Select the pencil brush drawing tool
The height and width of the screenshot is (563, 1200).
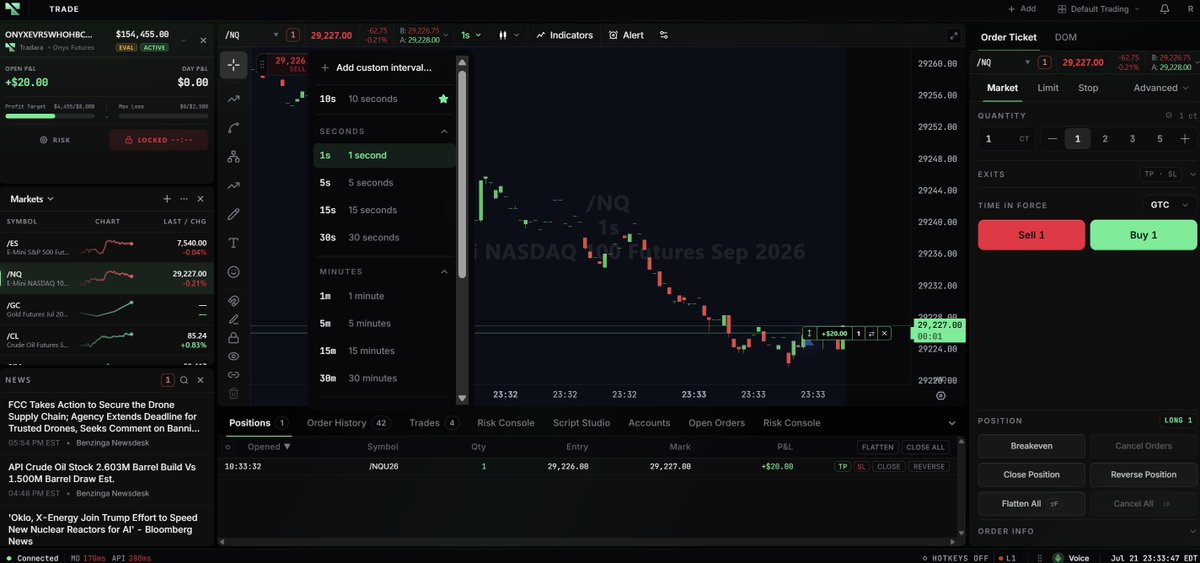point(233,214)
